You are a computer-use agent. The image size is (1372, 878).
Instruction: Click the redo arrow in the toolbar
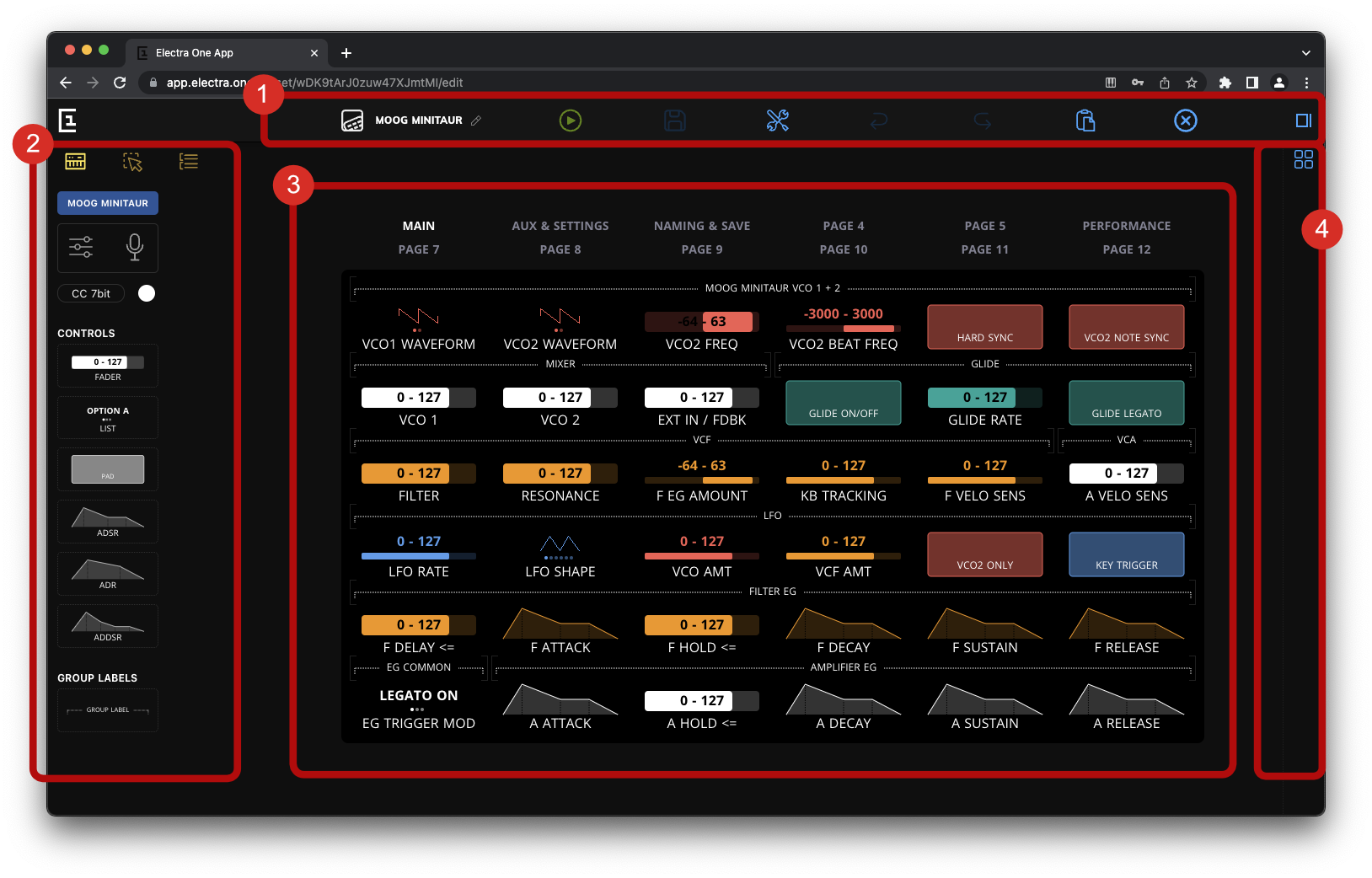tap(982, 120)
